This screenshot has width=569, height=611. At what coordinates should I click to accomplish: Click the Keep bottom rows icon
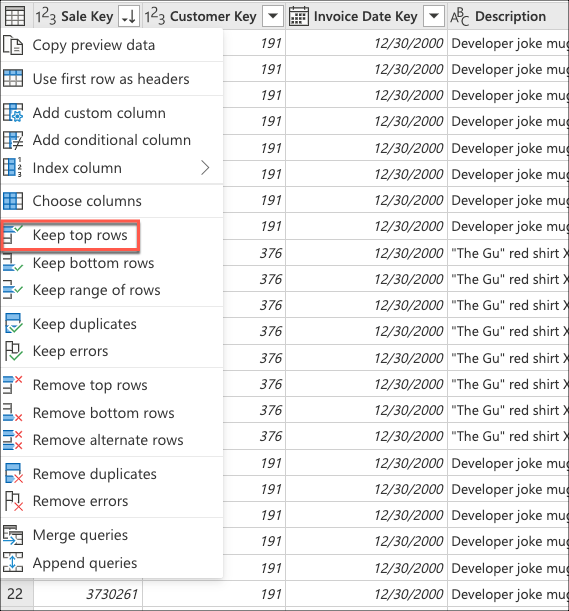click(13, 263)
